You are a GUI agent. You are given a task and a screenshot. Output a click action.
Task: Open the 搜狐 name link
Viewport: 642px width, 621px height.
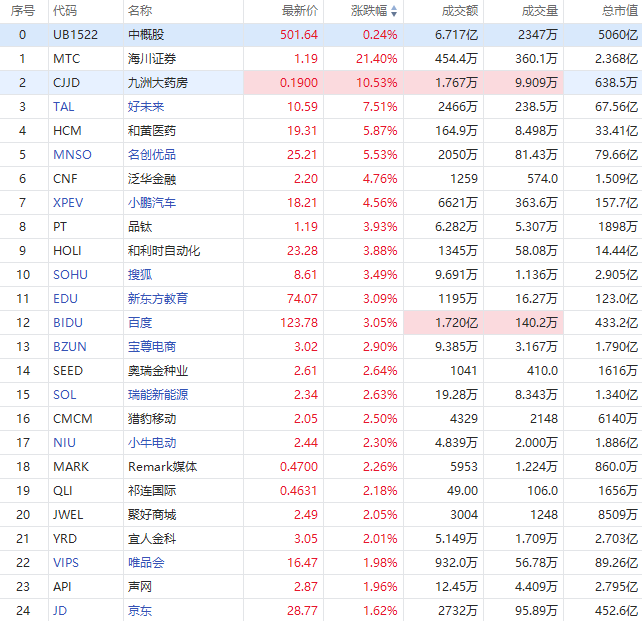(x=140, y=275)
